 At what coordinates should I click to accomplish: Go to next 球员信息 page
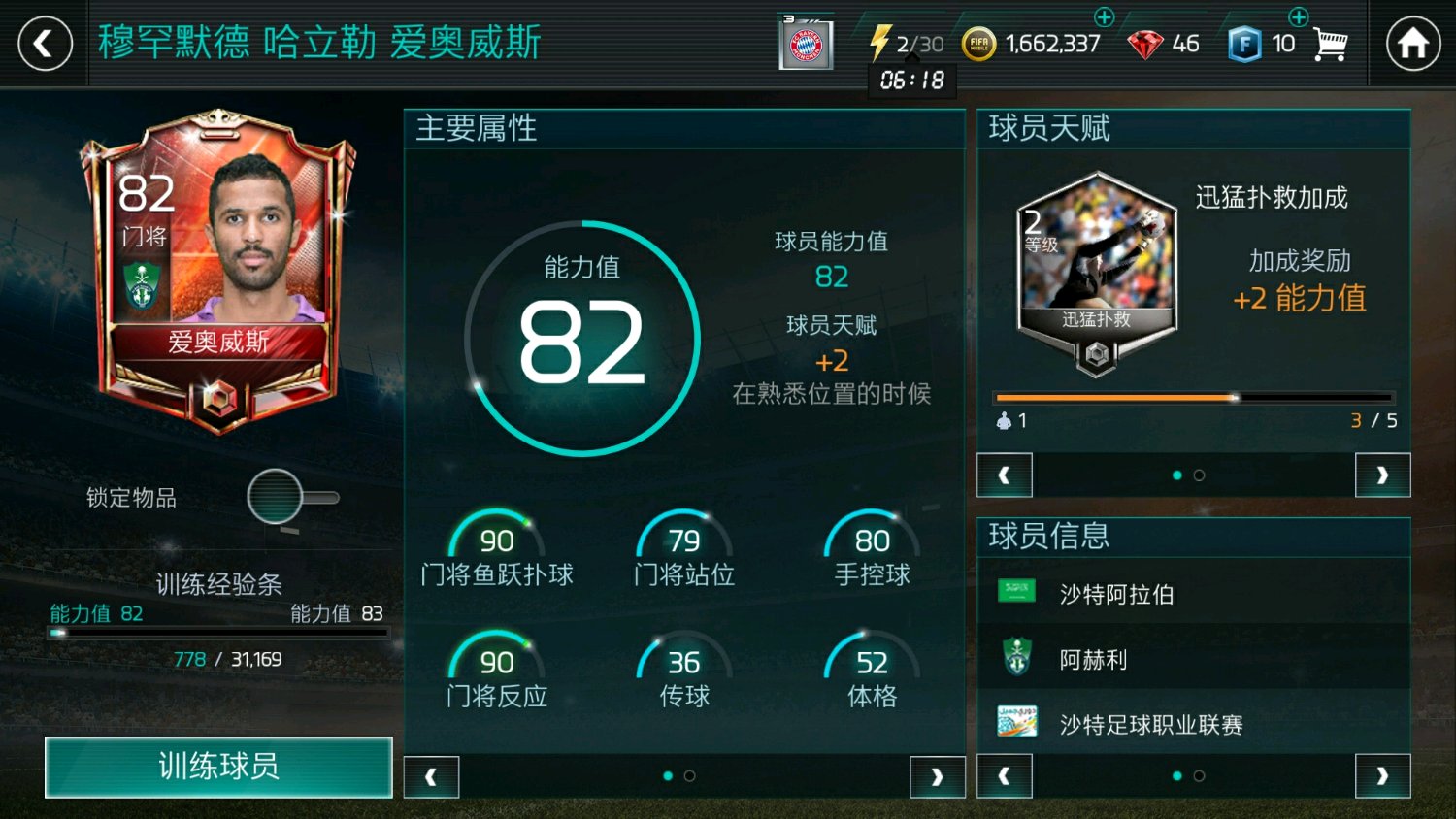click(x=1382, y=776)
